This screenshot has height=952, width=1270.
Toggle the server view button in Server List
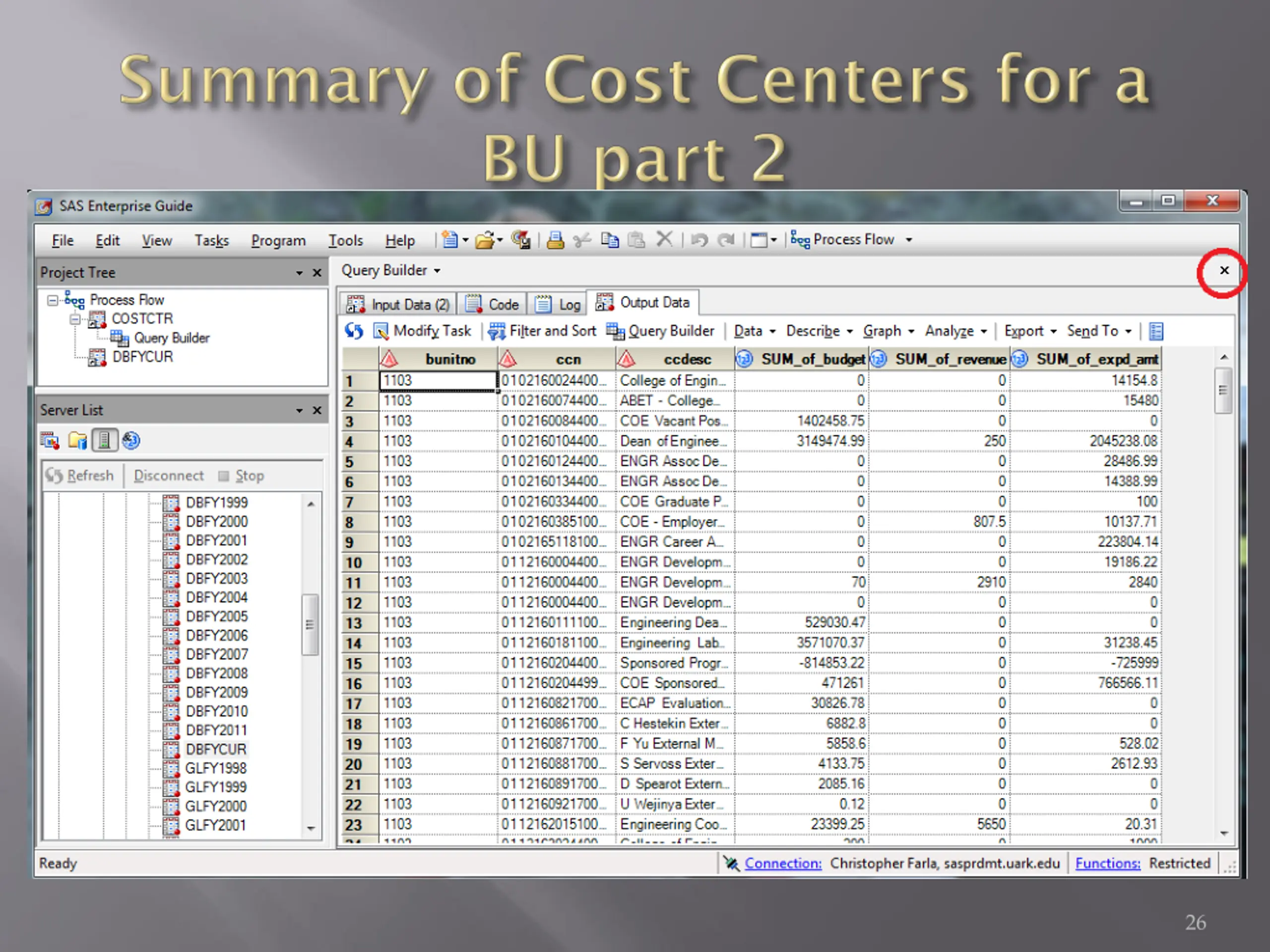[104, 441]
